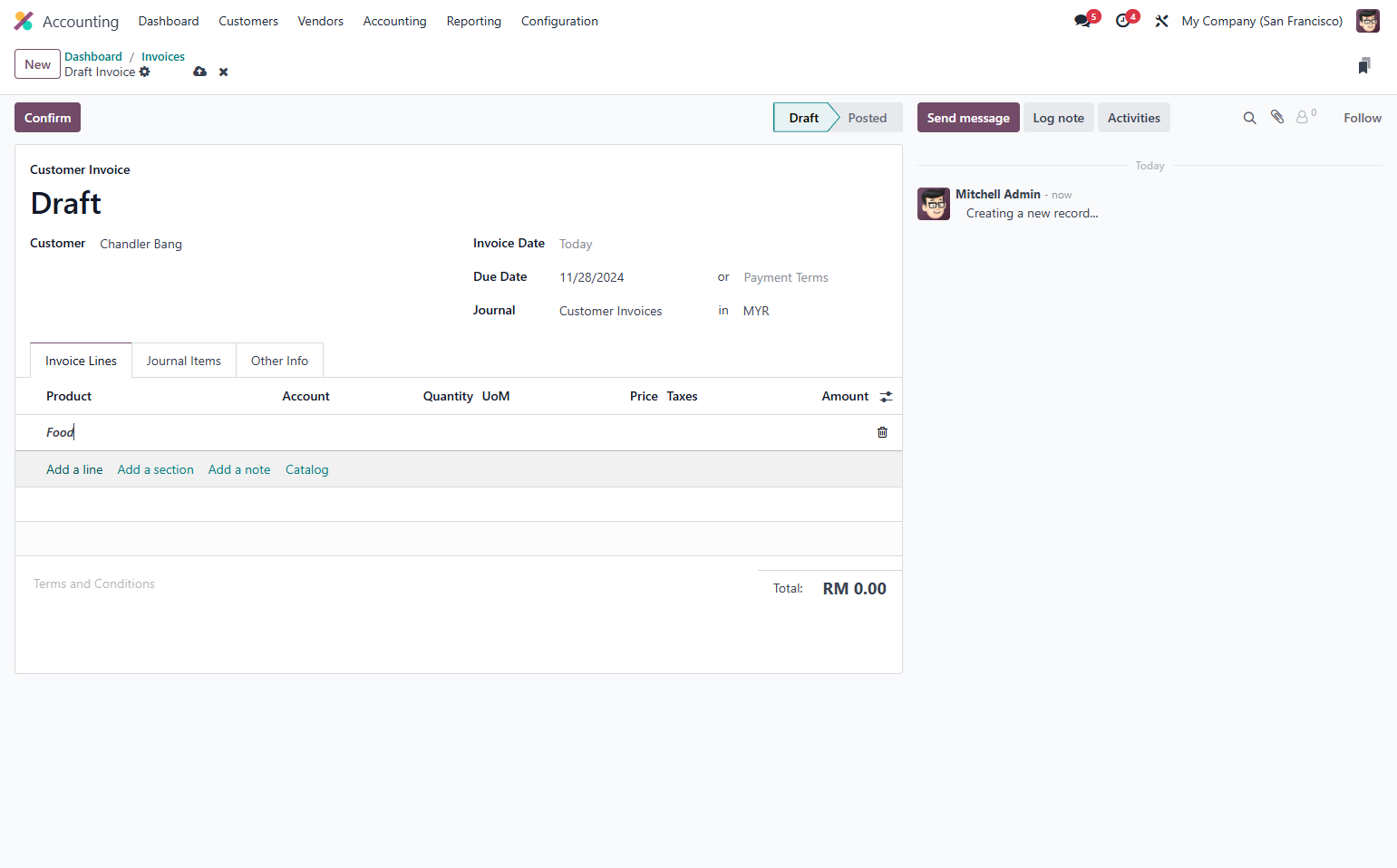Click the UoM column header
Screen dimensions: 1397x868
click(496, 396)
